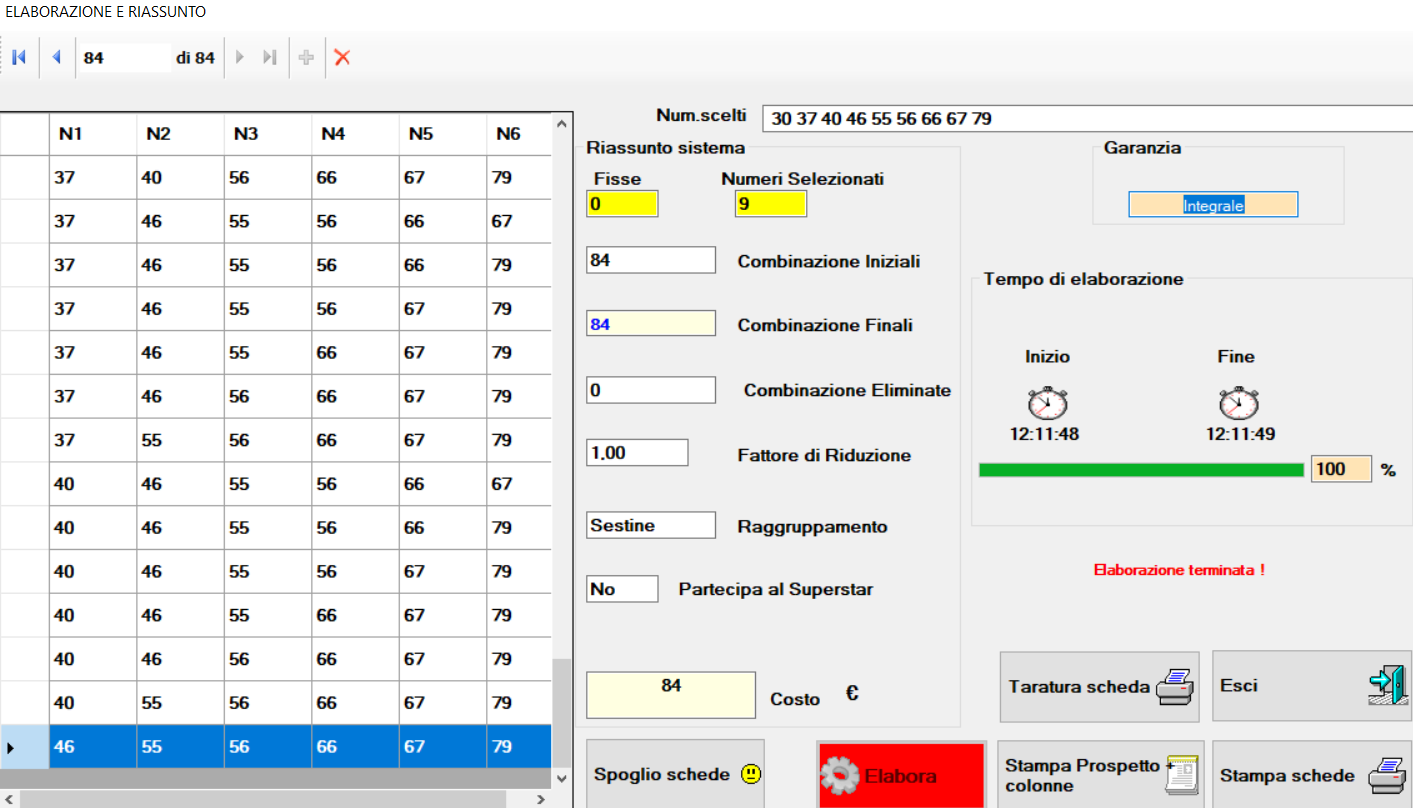The height and width of the screenshot is (808, 1413).
Task: Go to the next record in the navigator
Action: point(240,58)
